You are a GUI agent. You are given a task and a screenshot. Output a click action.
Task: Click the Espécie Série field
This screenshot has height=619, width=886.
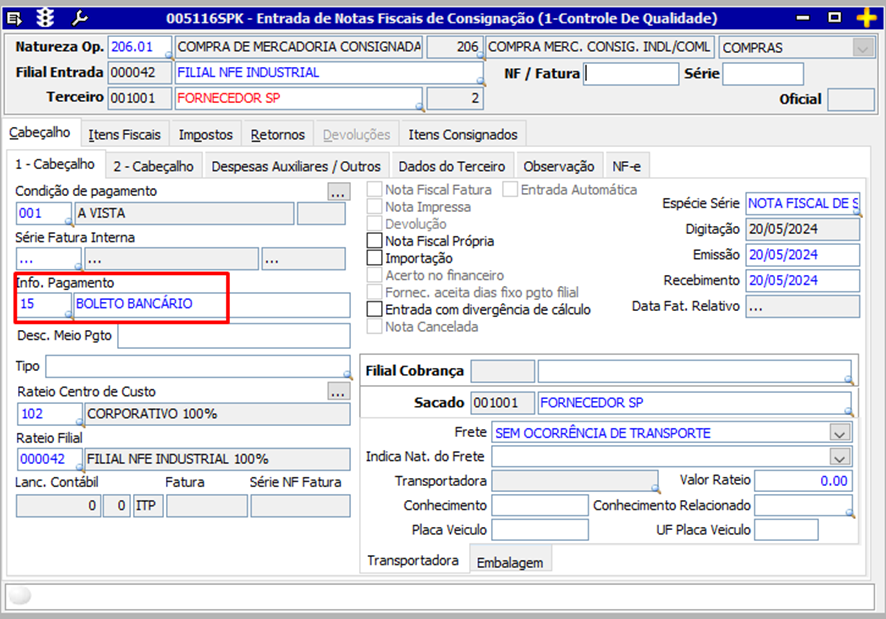pyautogui.click(x=802, y=204)
